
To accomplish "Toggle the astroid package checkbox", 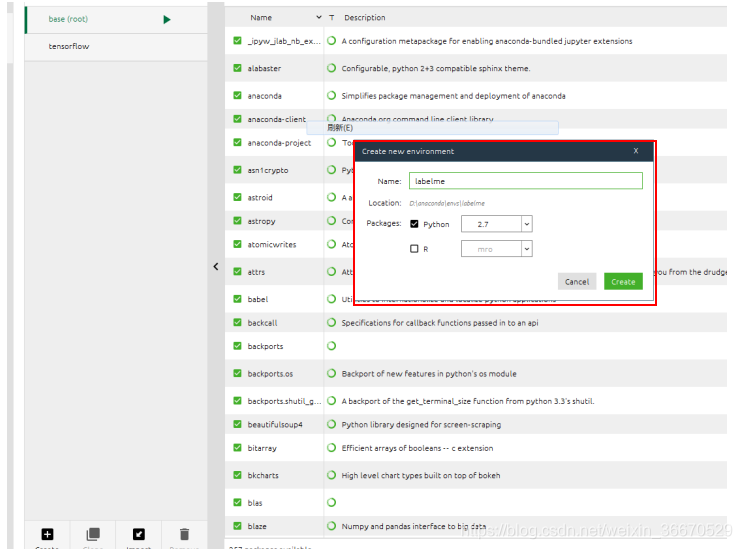I will click(238, 197).
